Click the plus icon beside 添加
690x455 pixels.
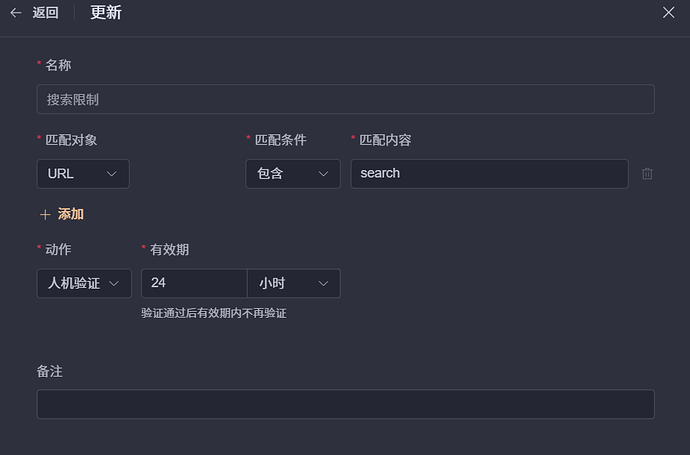45,215
